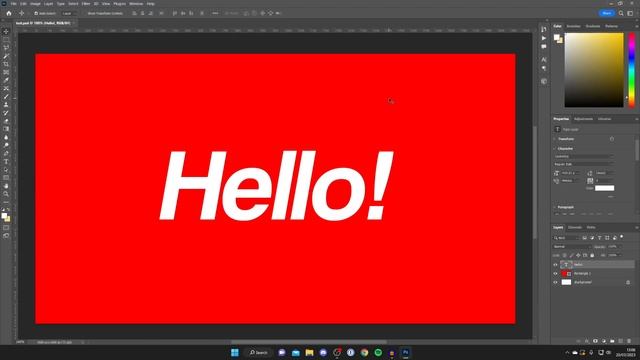Hide the Background layer

point(555,282)
